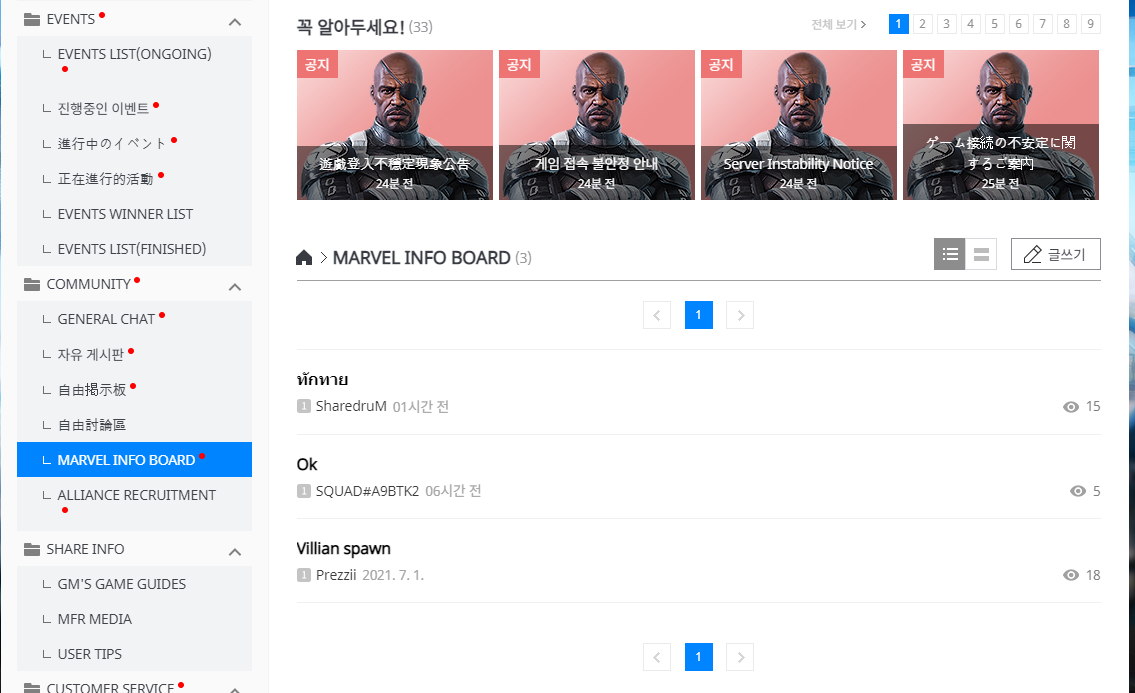Image resolution: width=1135 pixels, height=693 pixels.
Task: Click views eye icon on Villian spawn post
Action: 1071,575
